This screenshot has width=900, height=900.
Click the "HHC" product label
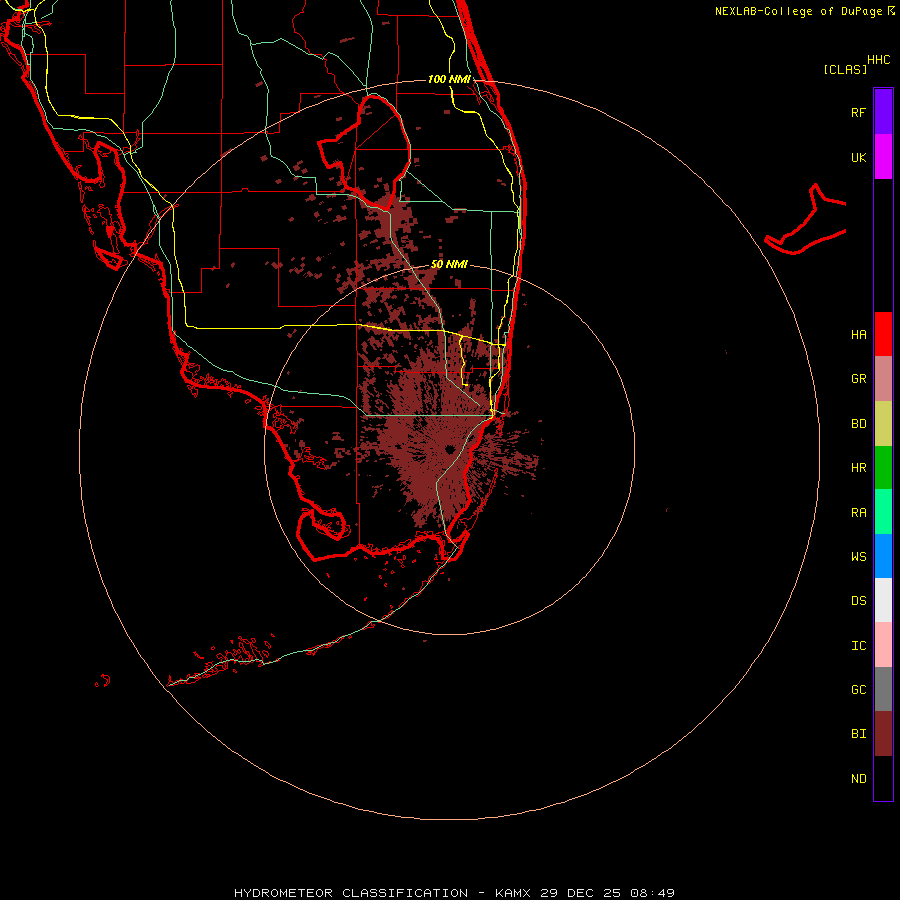(x=879, y=60)
